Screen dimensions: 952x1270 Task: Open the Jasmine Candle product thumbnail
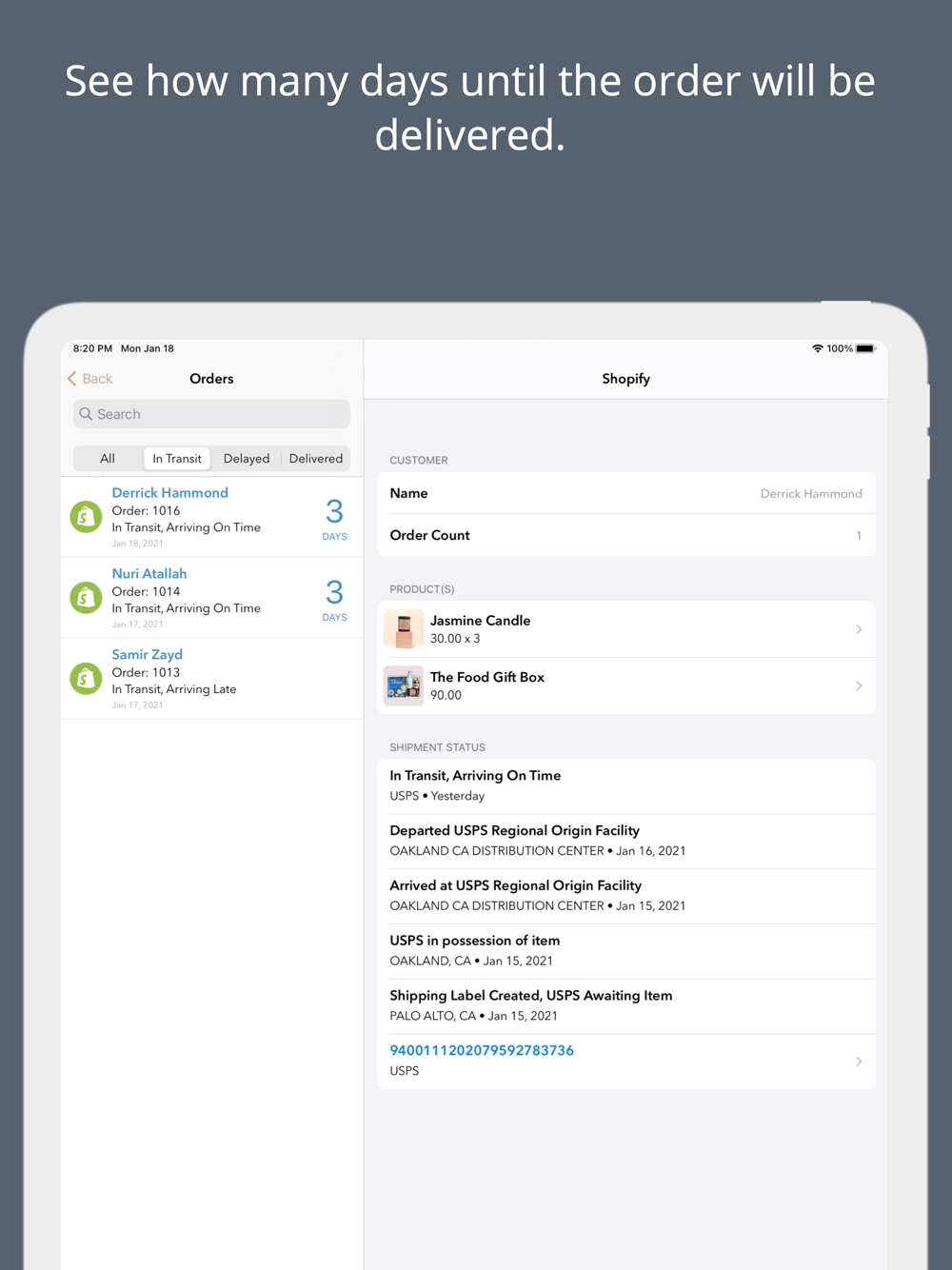404,629
